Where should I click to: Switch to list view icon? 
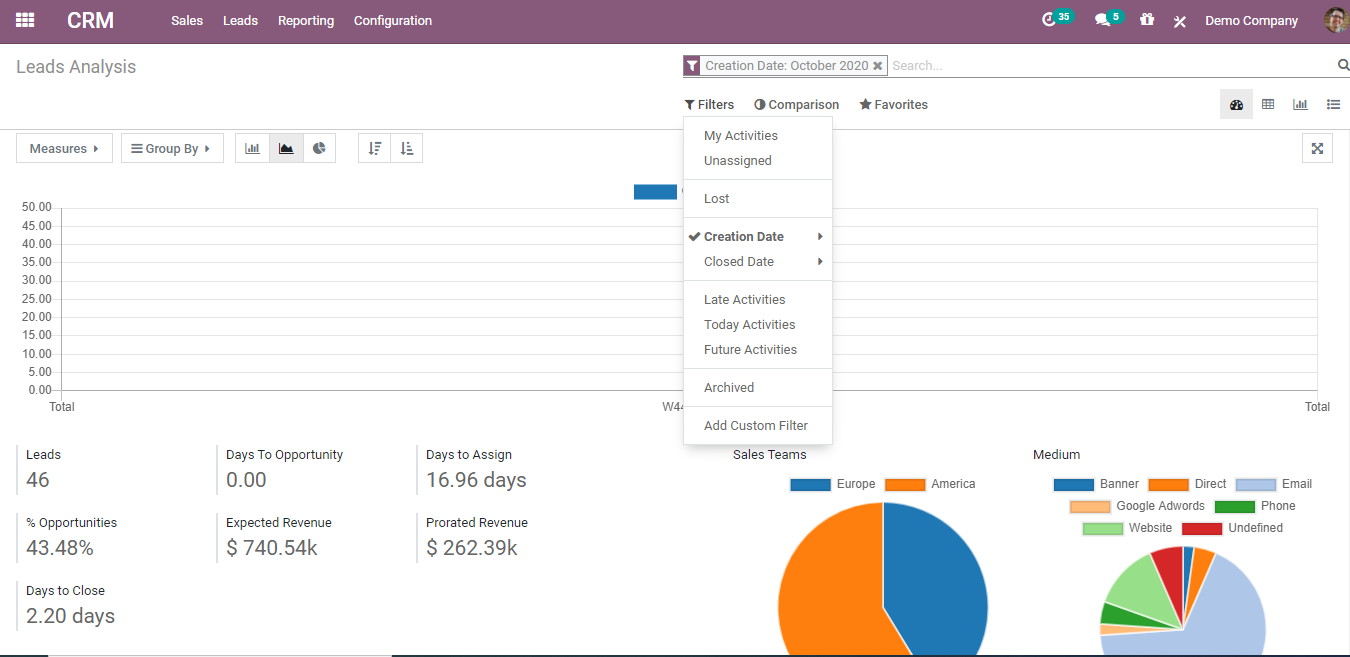pos(1333,105)
